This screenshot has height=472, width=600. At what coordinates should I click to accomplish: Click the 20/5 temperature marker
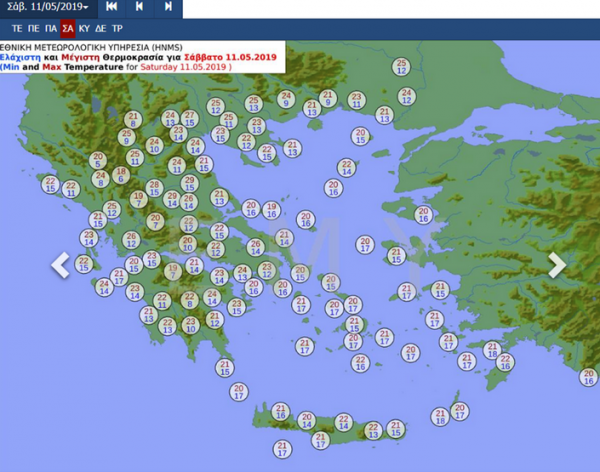coord(98,159)
